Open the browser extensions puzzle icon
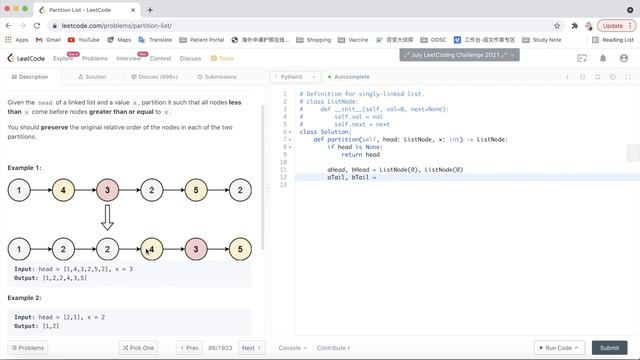 (575, 26)
